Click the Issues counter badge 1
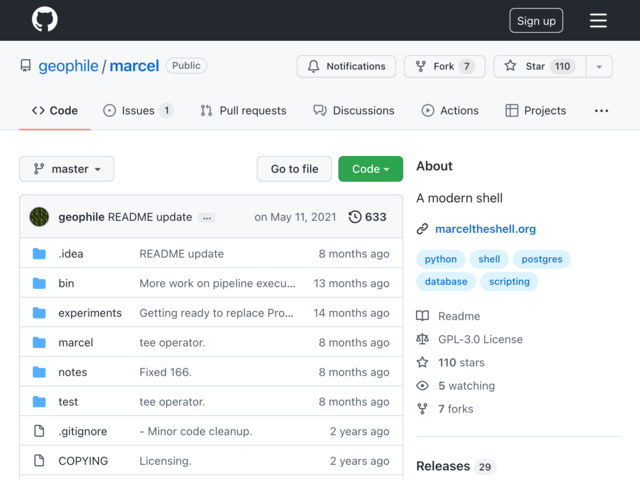The width and height of the screenshot is (640, 480). pyautogui.click(x=167, y=111)
